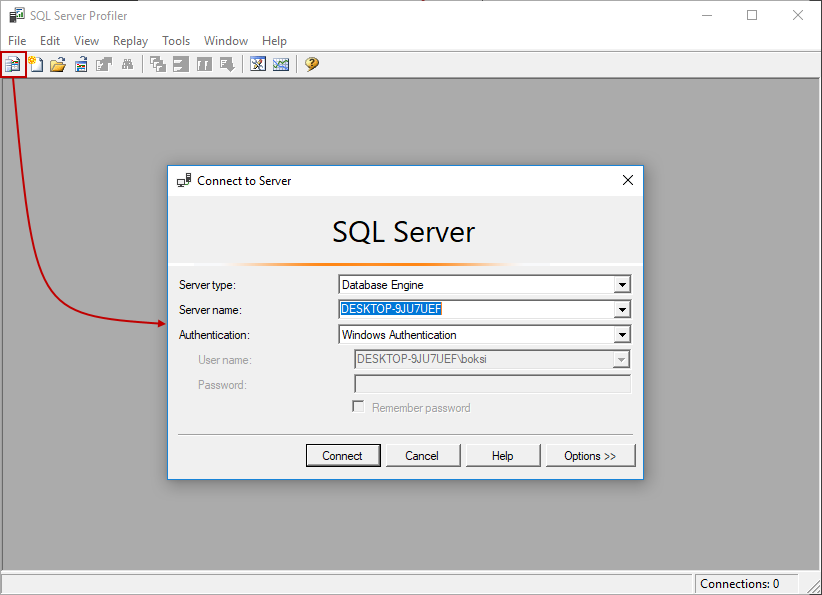
Task: Click the Options >> button
Action: pos(590,456)
